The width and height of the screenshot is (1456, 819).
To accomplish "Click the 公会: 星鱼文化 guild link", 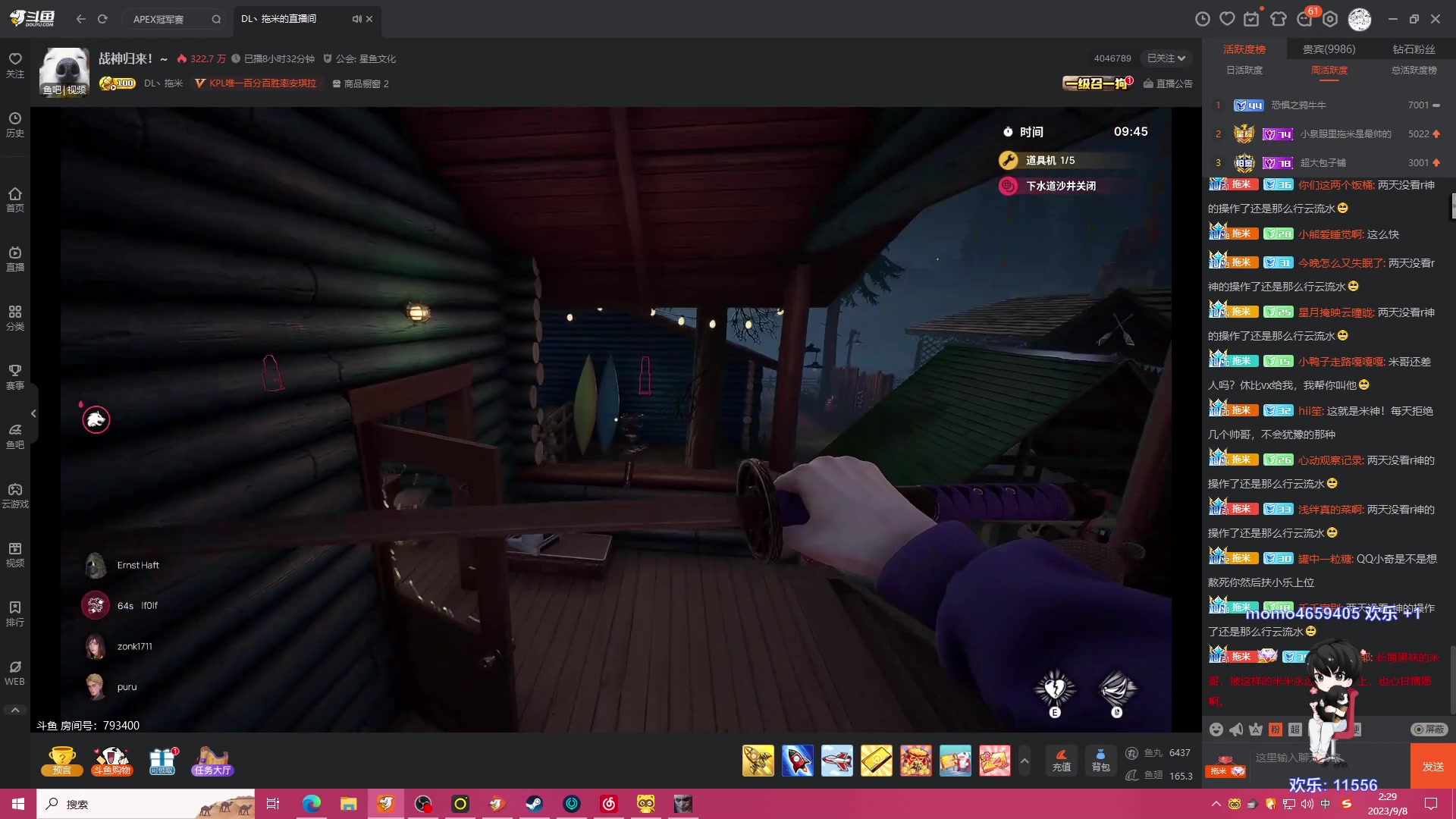I will 359,58.
